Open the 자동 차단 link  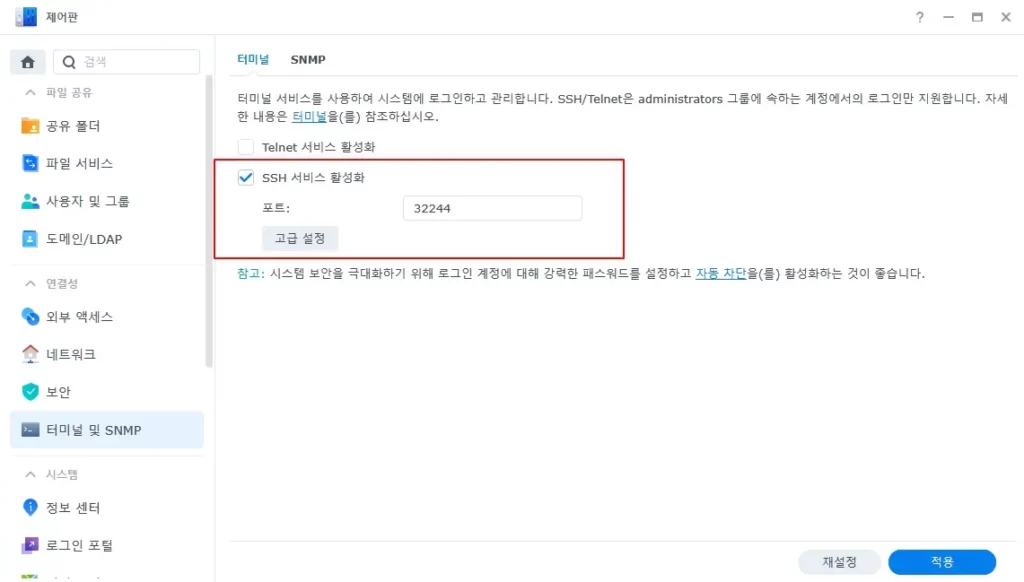[x=720, y=273]
